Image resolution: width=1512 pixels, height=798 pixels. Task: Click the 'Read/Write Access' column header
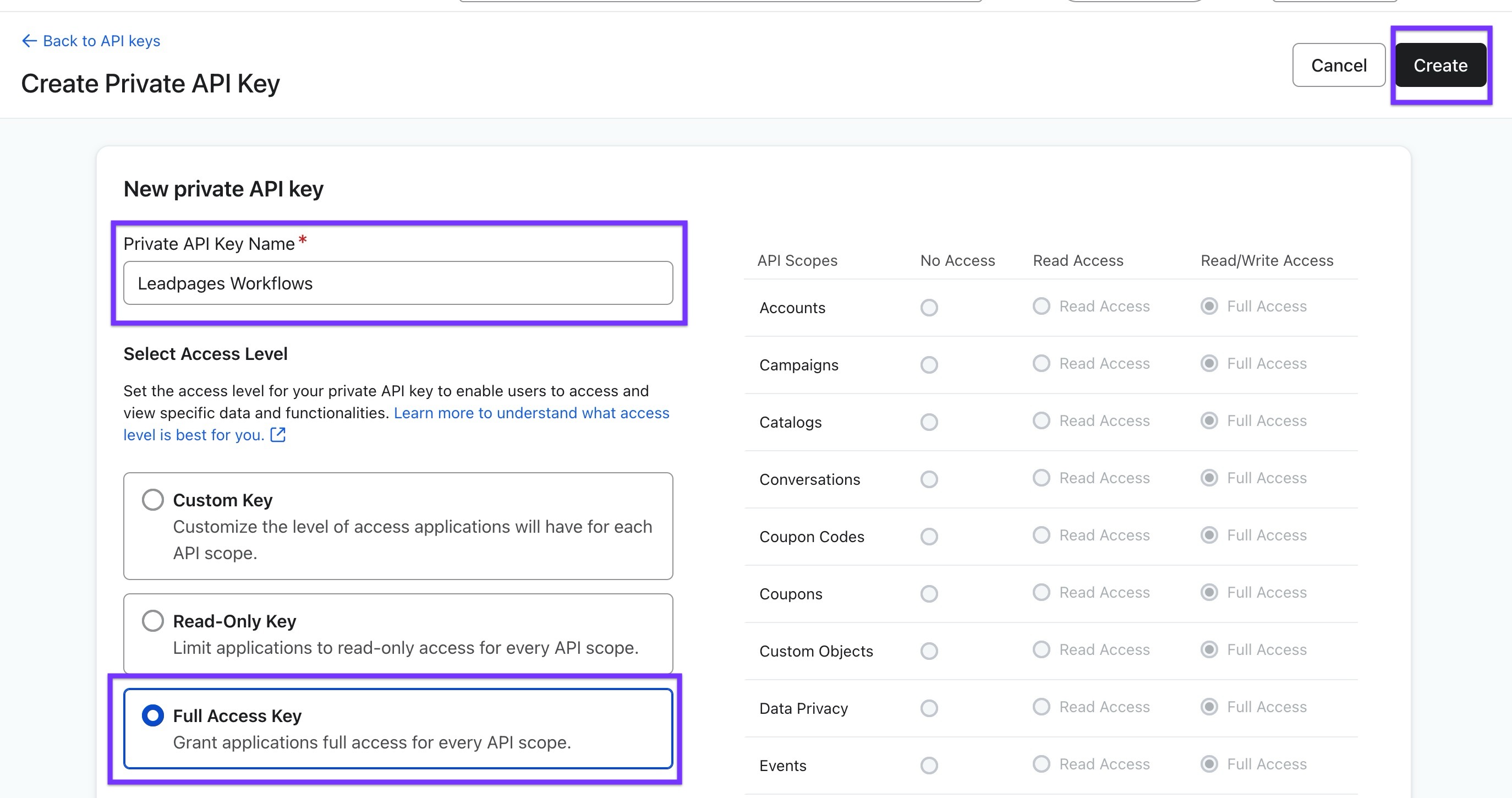pyautogui.click(x=1267, y=260)
